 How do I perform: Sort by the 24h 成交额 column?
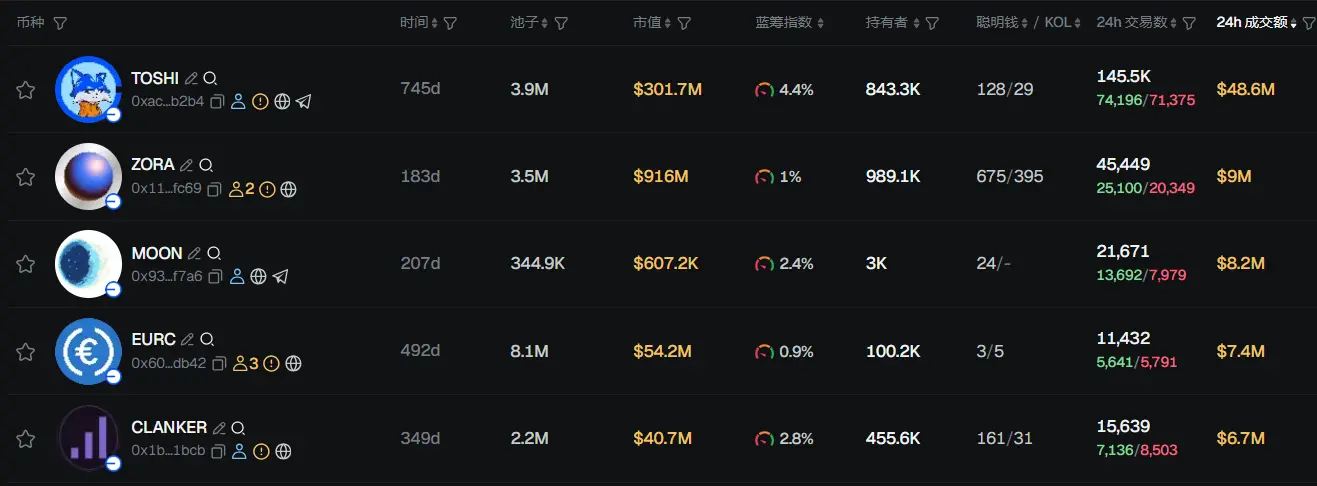click(x=1256, y=23)
